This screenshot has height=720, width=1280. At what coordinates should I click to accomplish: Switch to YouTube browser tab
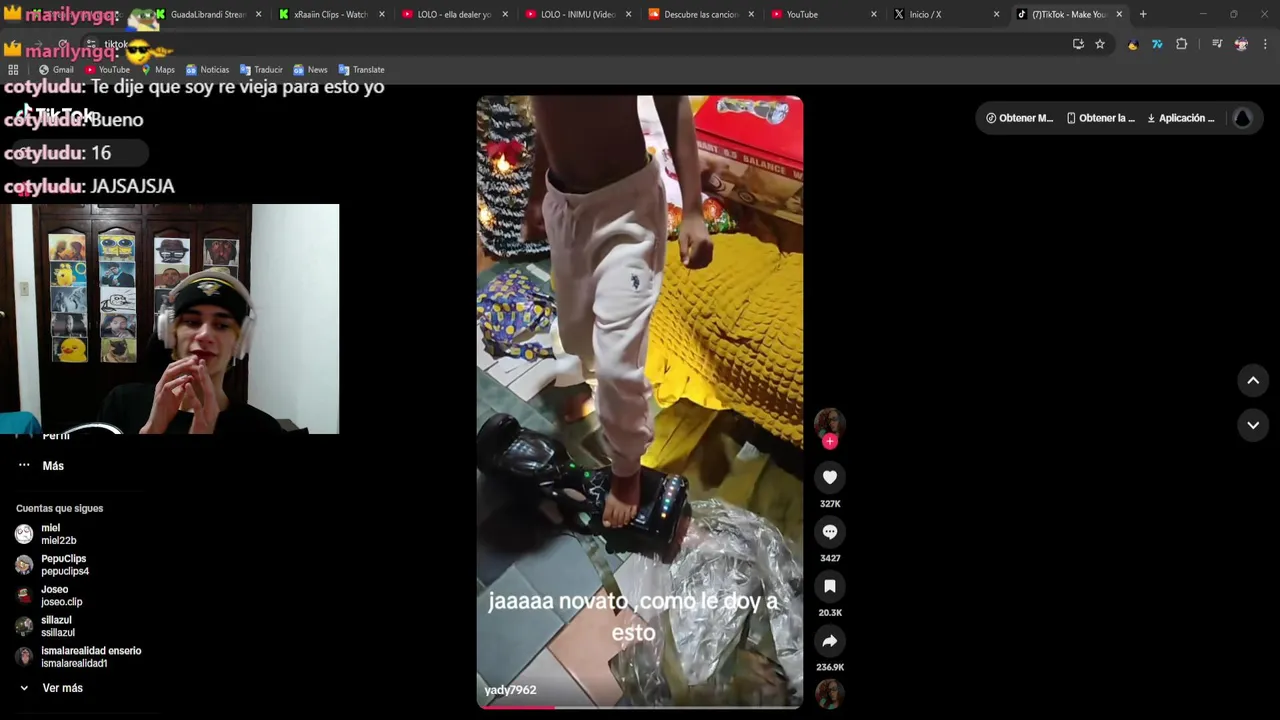(823, 14)
